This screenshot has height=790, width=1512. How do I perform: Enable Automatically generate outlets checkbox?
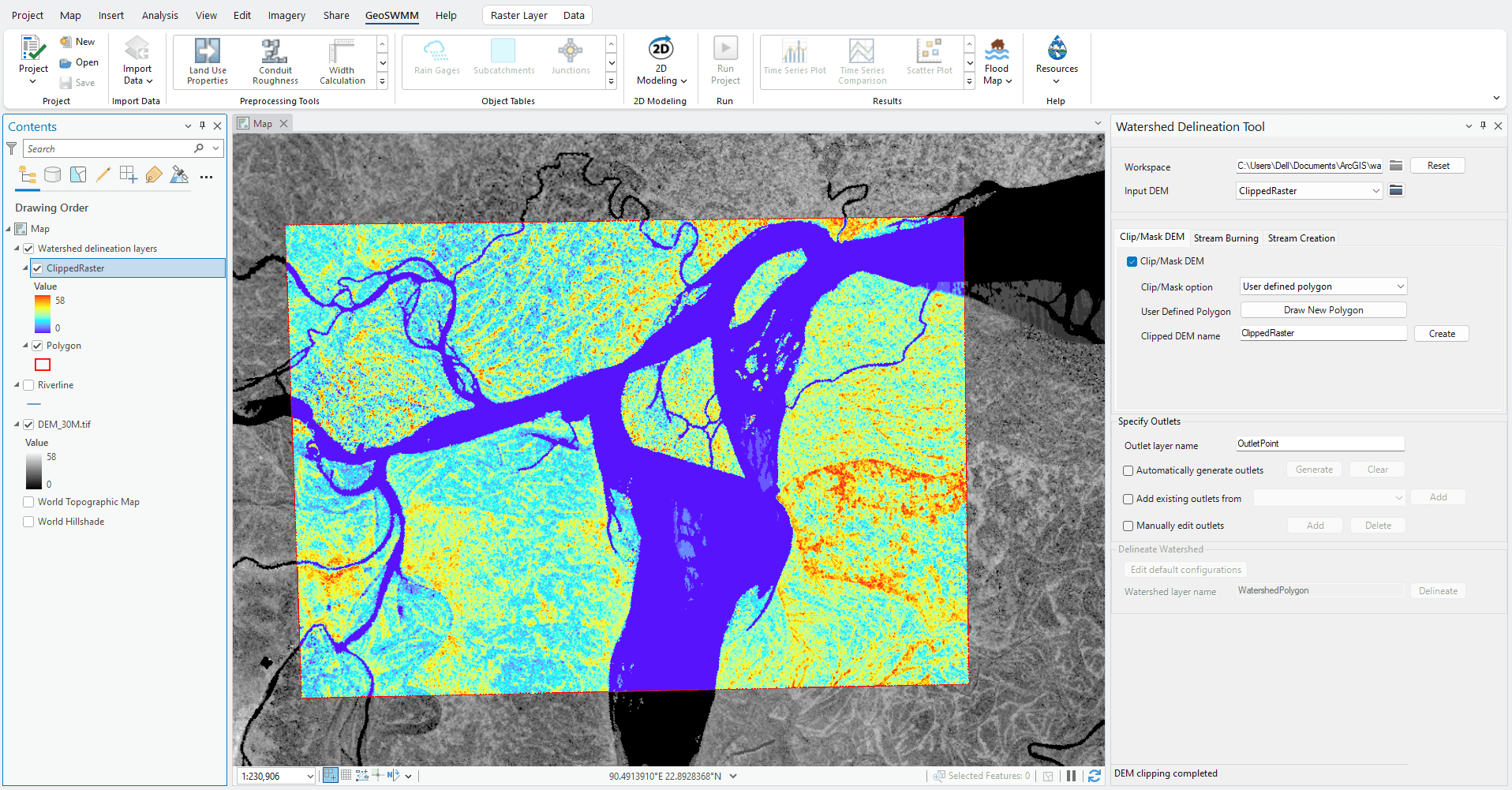[1128, 470]
